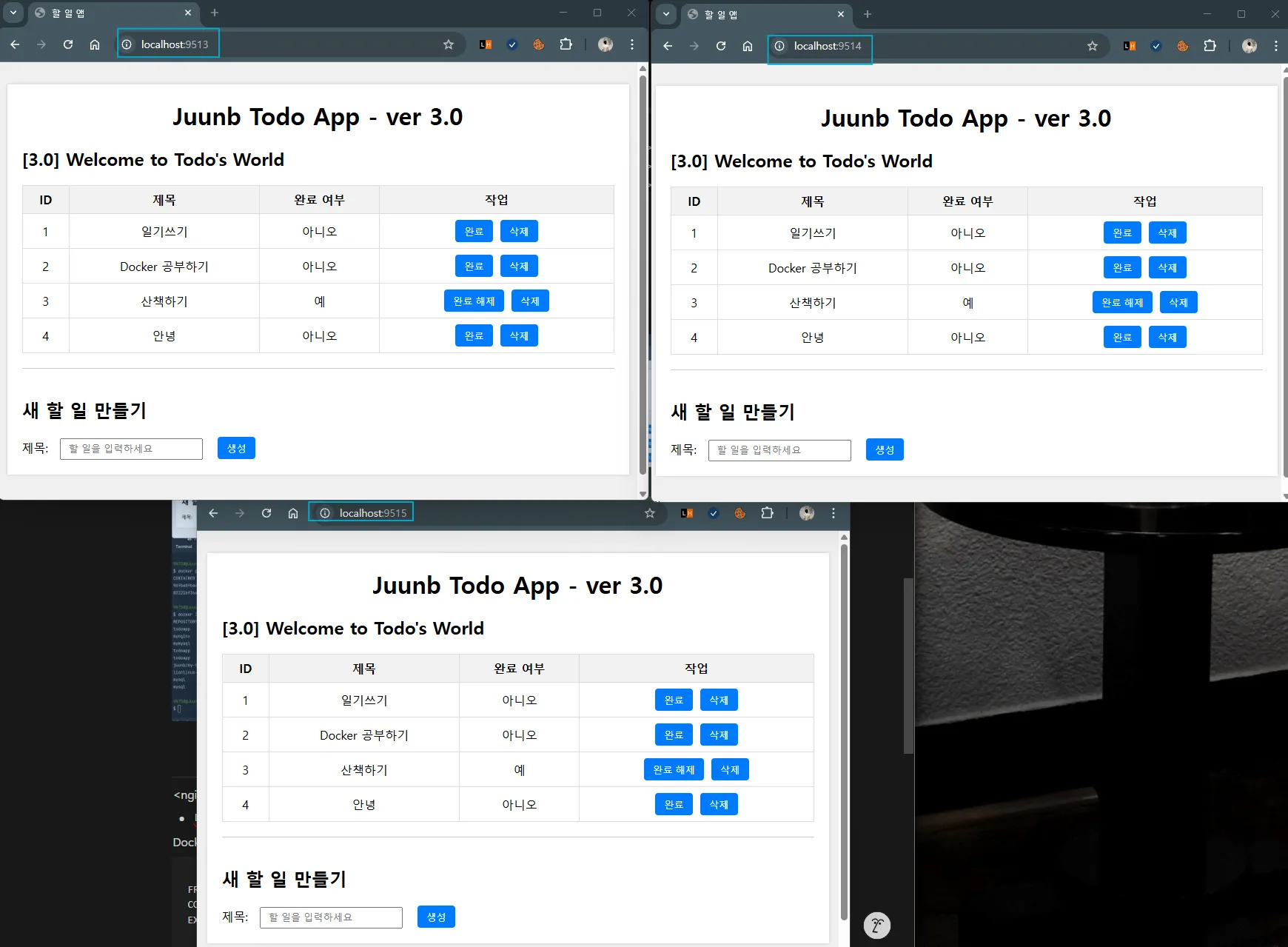Click 완료 해제 for 산책하기 in localhost:9513 window

[x=474, y=301]
